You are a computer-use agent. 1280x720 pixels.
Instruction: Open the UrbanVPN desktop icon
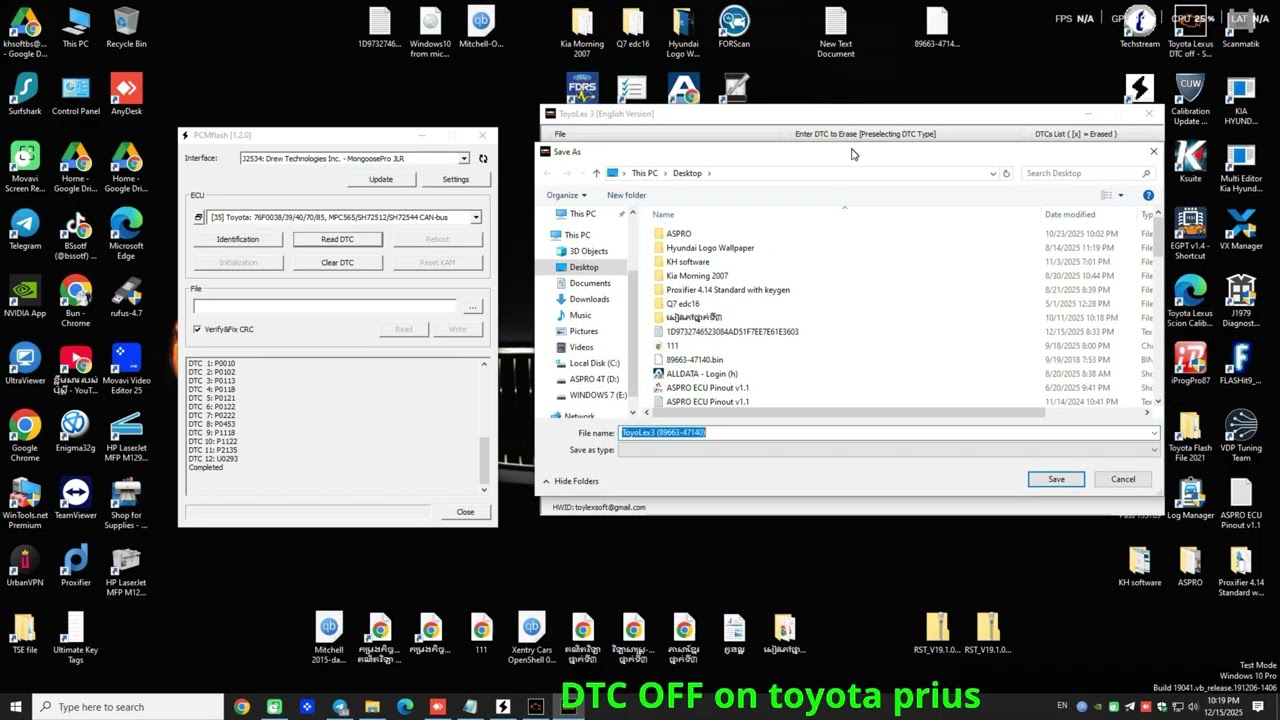pyautogui.click(x=25, y=566)
